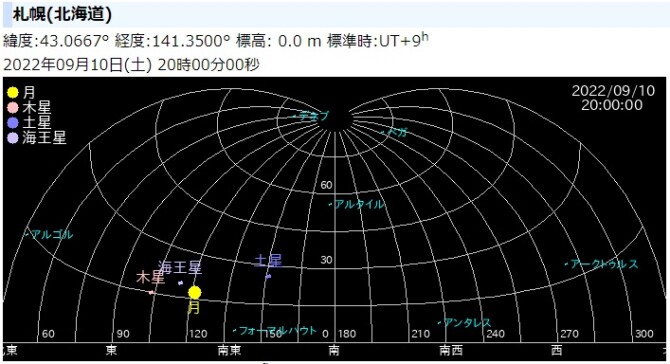Select the Jupiter marker labeled 木星
Image resolution: width=670 pixels, height=364 pixels.
151,293
